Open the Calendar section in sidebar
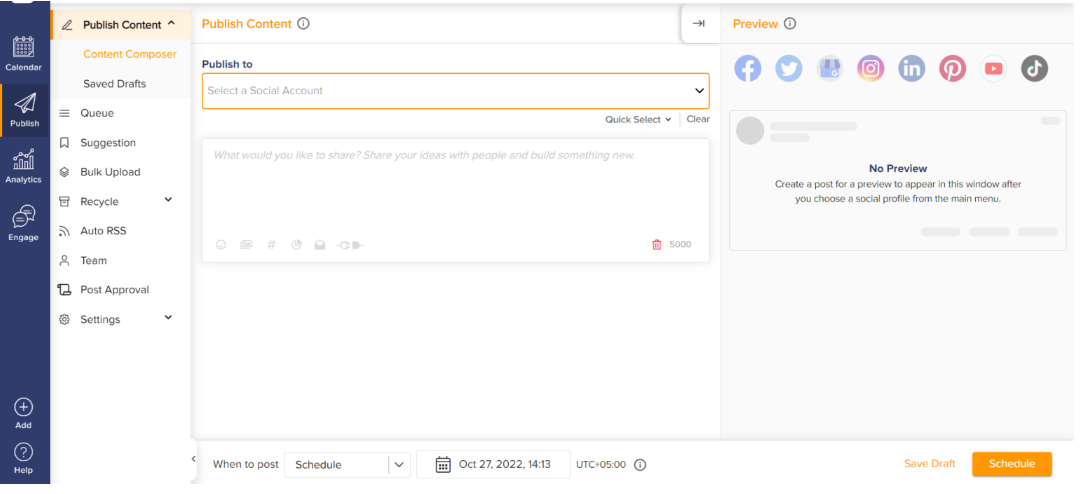Viewport: 1085px width, 494px height. click(24, 53)
